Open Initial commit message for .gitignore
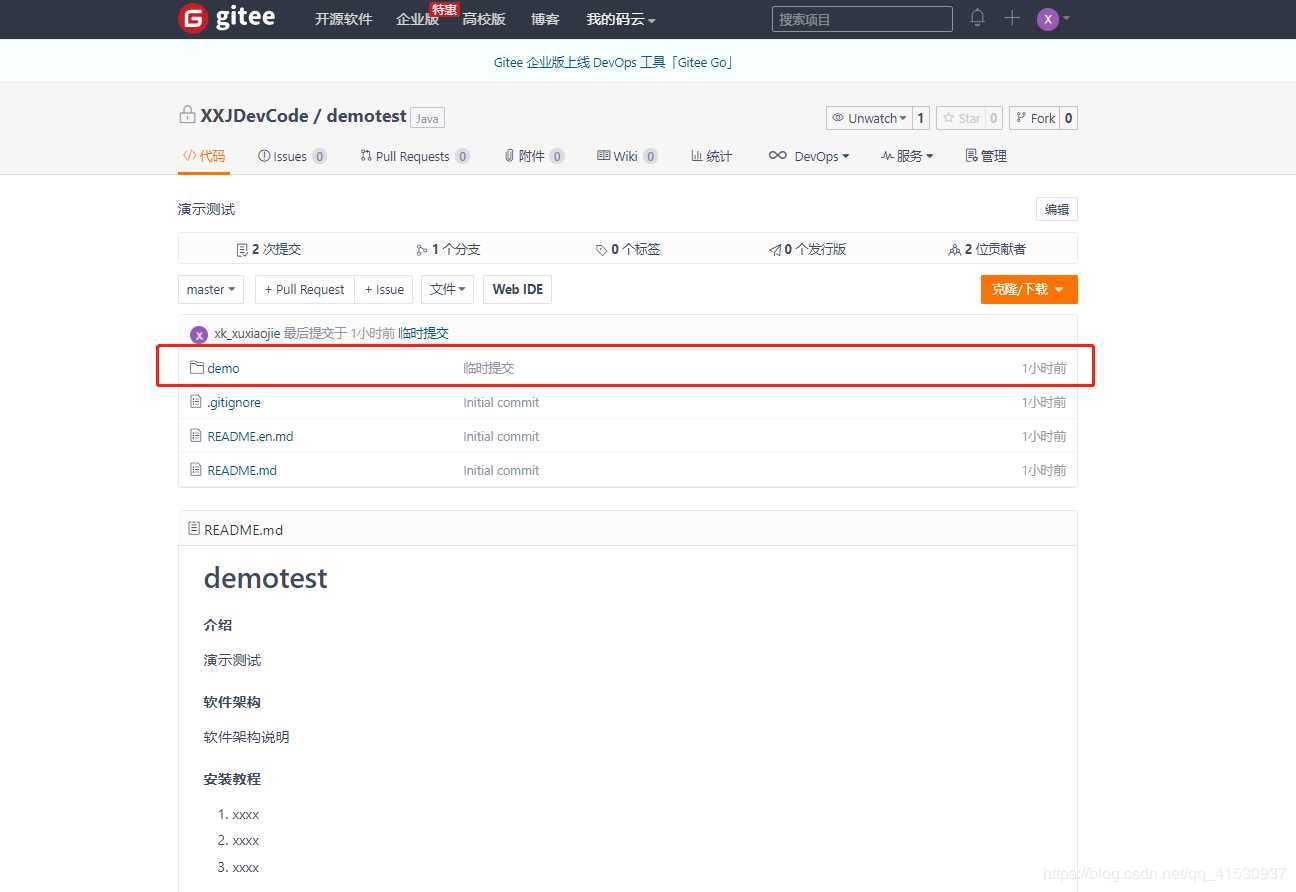 point(501,402)
